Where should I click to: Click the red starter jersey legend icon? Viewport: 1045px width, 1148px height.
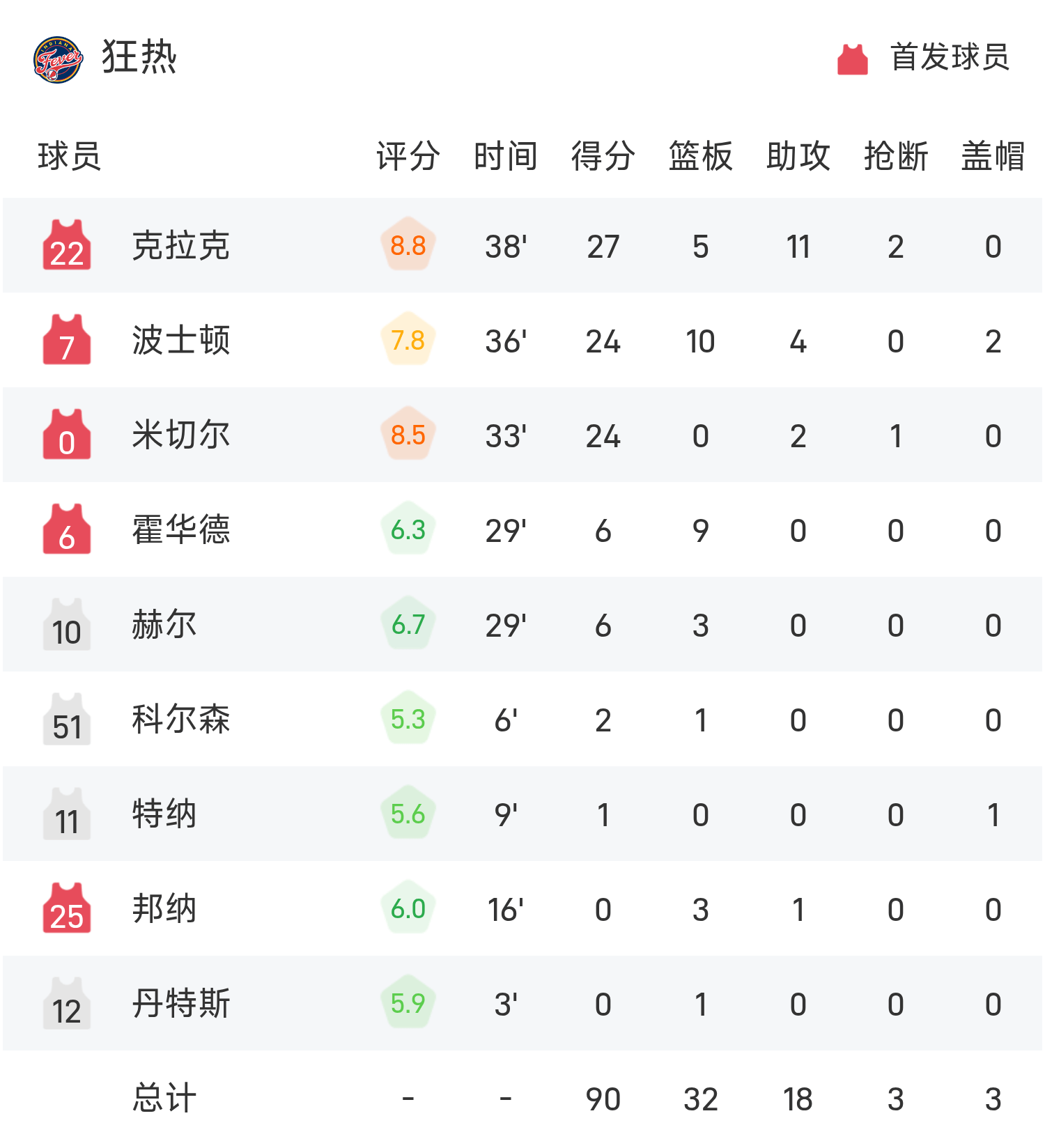[x=852, y=59]
